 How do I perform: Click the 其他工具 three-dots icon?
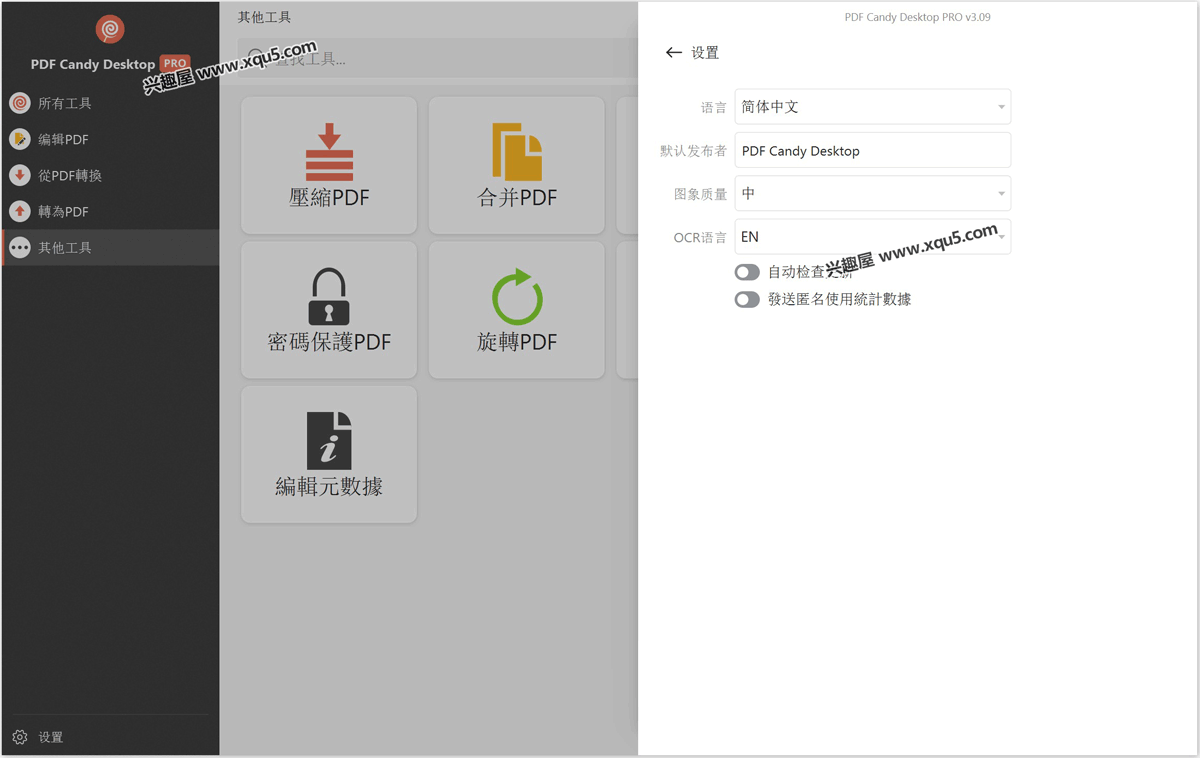coord(20,247)
